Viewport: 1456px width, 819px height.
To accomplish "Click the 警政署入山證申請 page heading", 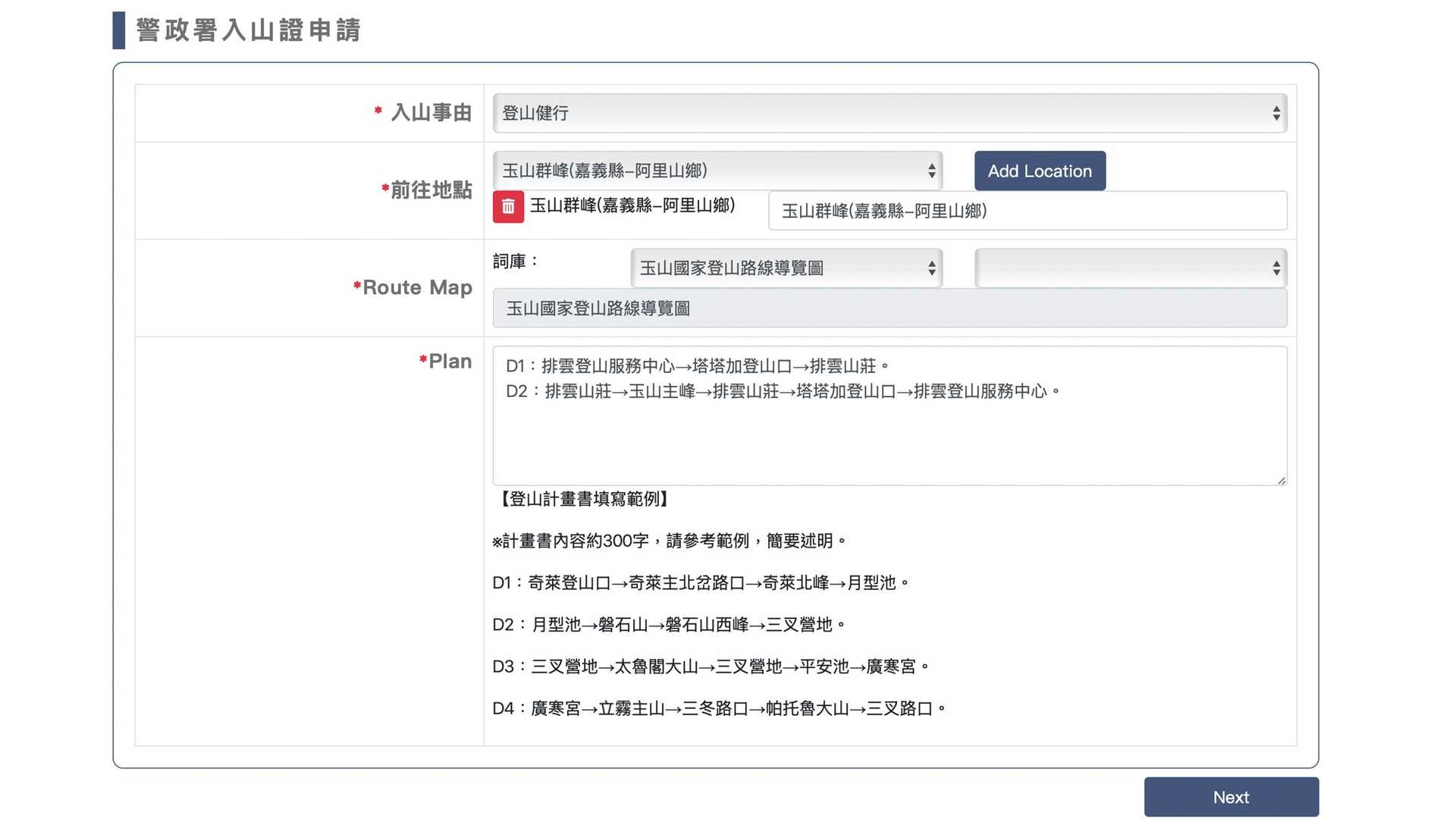I will 248,30.
